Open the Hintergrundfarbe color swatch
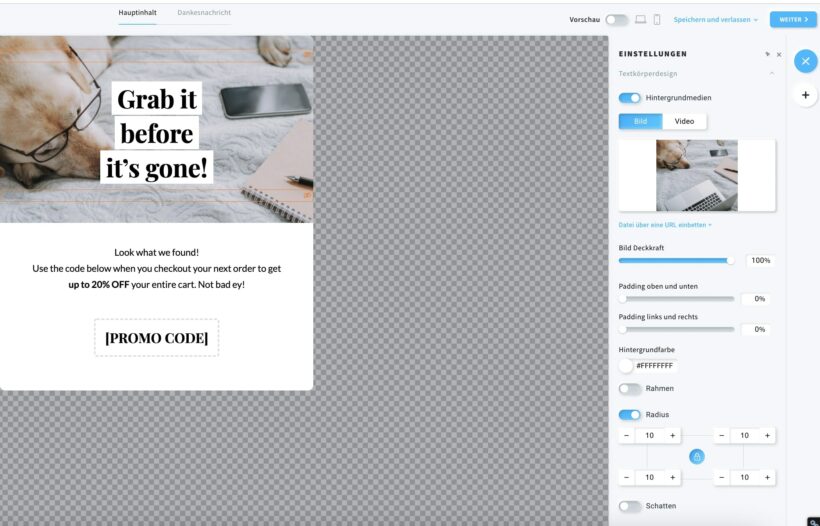Screen dimensions: 820x526 click(626, 365)
